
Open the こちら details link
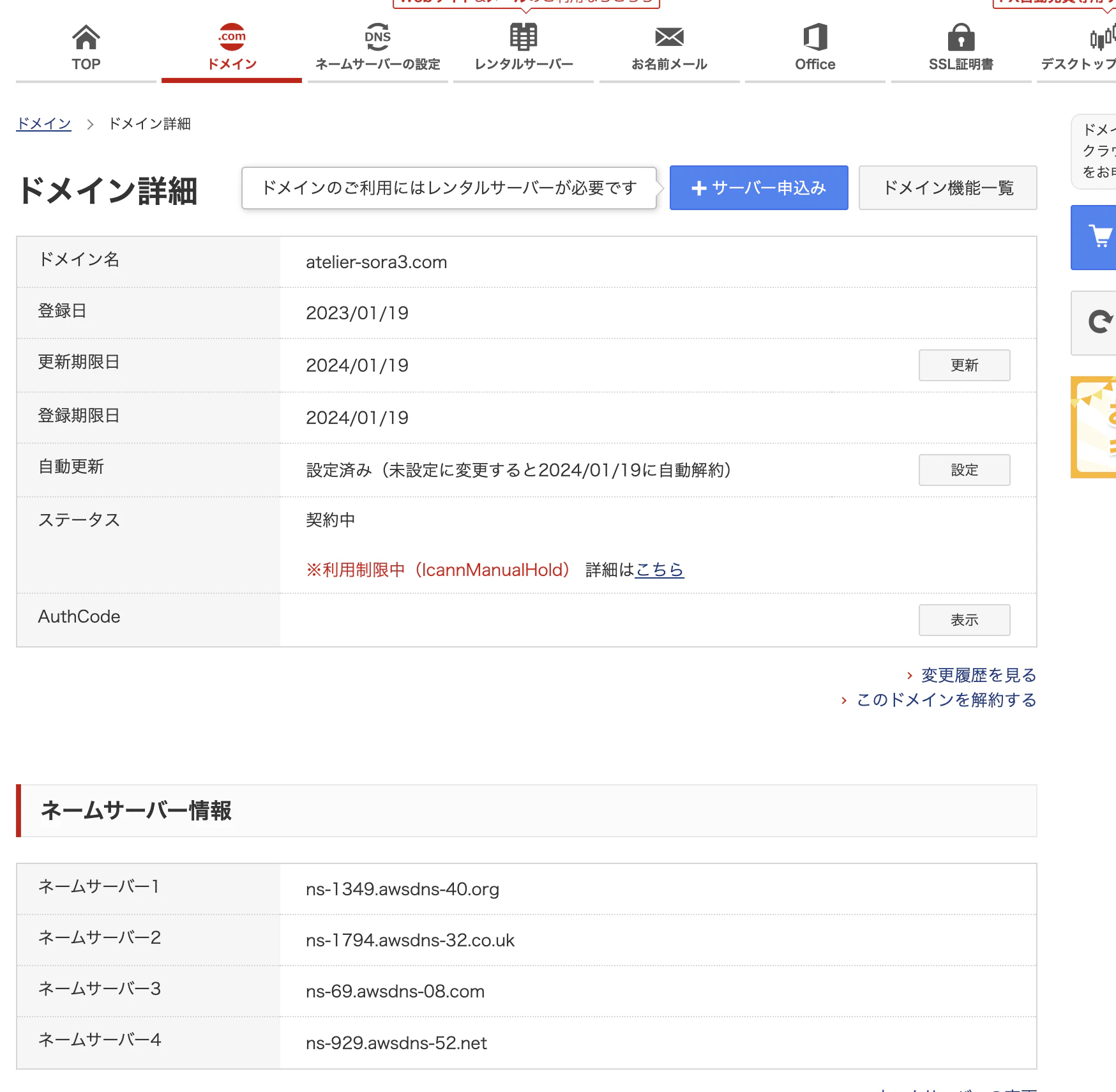pyautogui.click(x=660, y=570)
